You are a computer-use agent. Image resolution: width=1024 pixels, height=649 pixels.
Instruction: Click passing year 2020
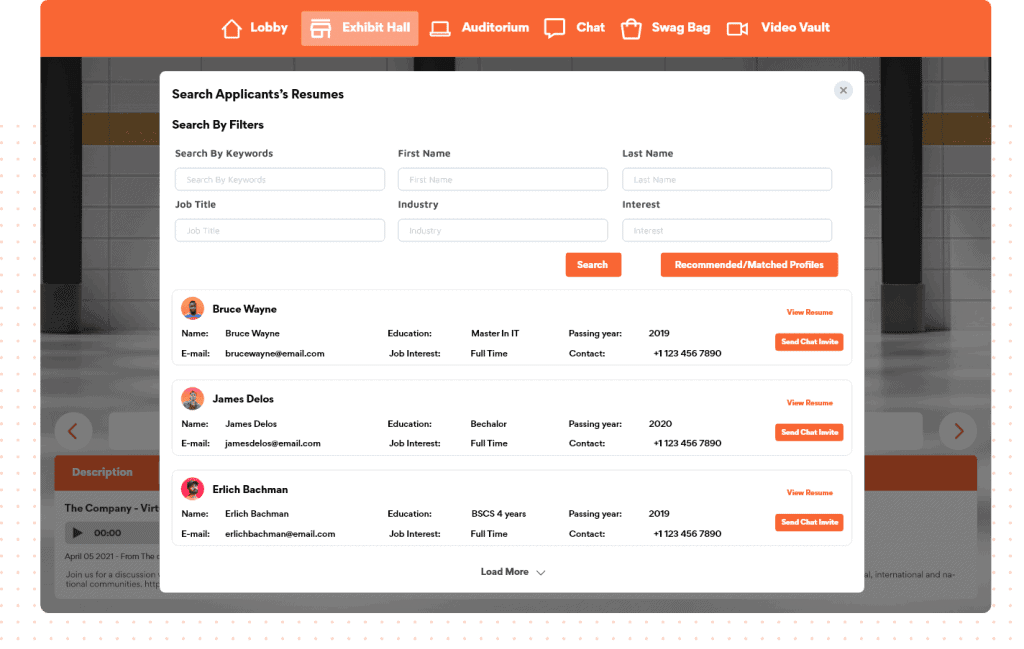(660, 424)
